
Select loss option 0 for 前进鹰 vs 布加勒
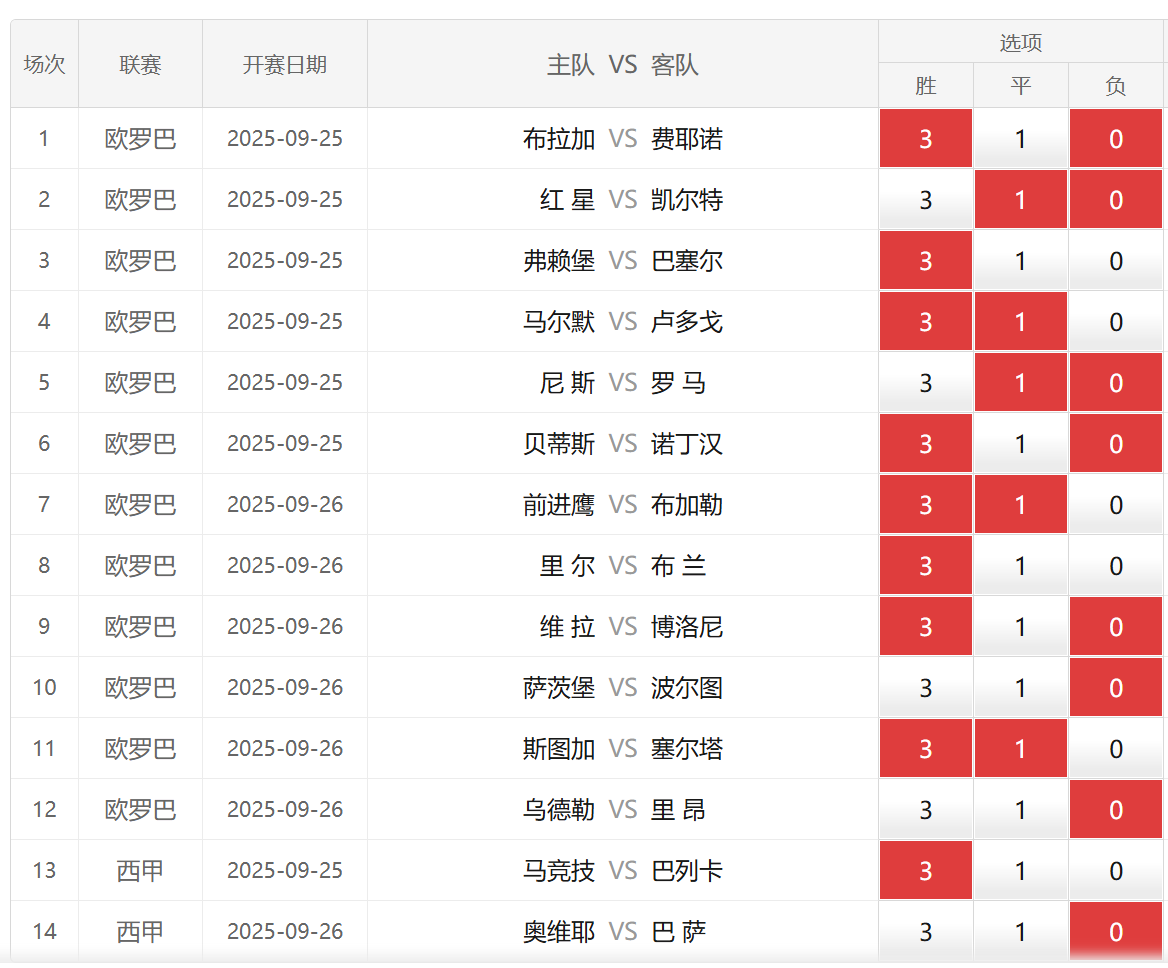pyautogui.click(x=1115, y=505)
